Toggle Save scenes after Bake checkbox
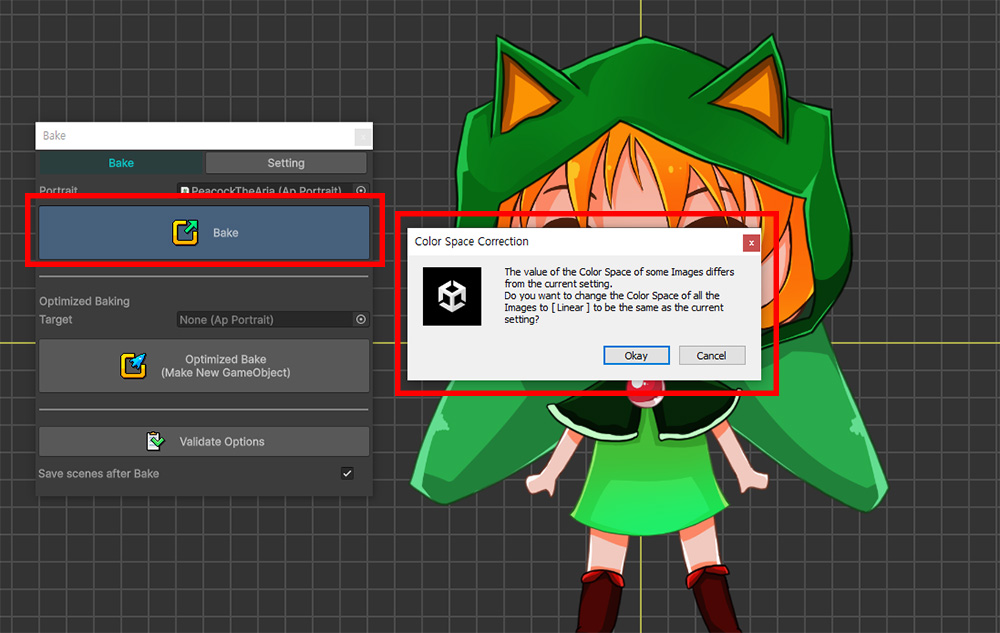The width and height of the screenshot is (1000, 633). [347, 473]
